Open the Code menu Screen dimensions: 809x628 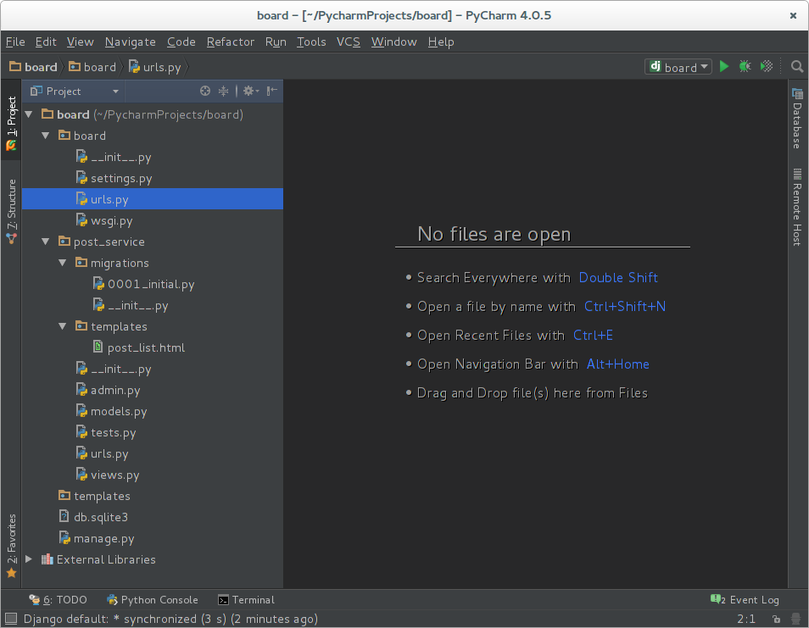181,42
